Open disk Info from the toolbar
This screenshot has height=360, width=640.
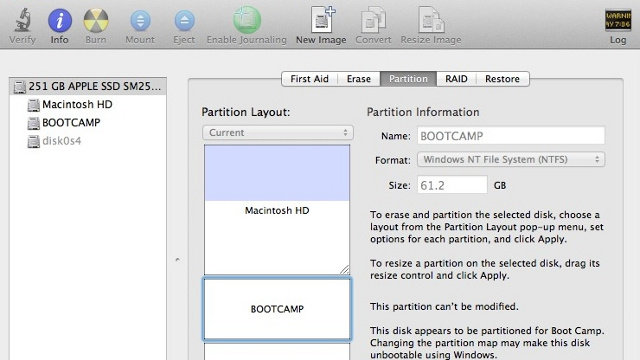(60, 20)
